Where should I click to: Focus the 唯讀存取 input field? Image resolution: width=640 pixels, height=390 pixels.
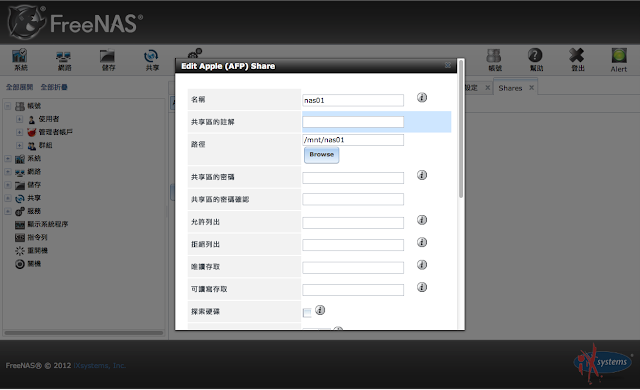[353, 268]
